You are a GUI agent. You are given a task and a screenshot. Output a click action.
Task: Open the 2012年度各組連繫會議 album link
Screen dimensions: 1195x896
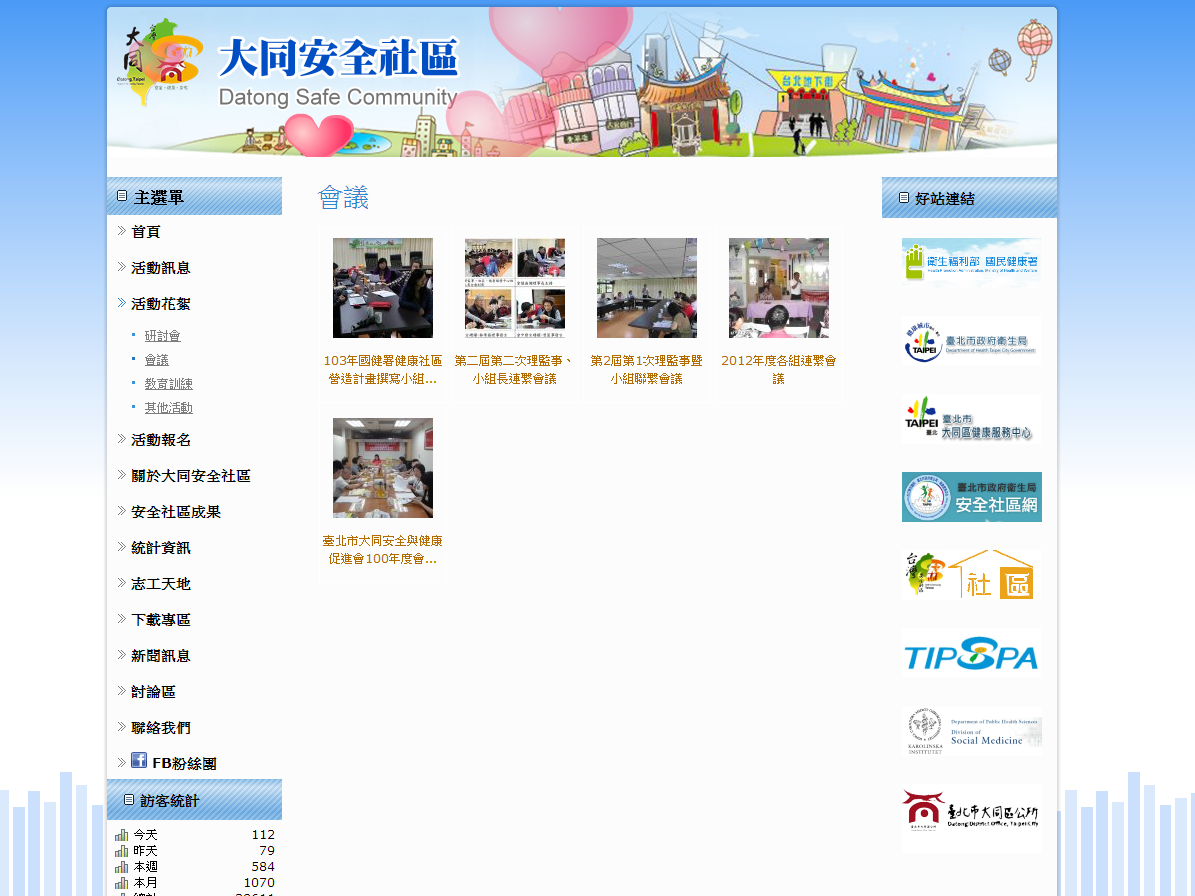(778, 369)
